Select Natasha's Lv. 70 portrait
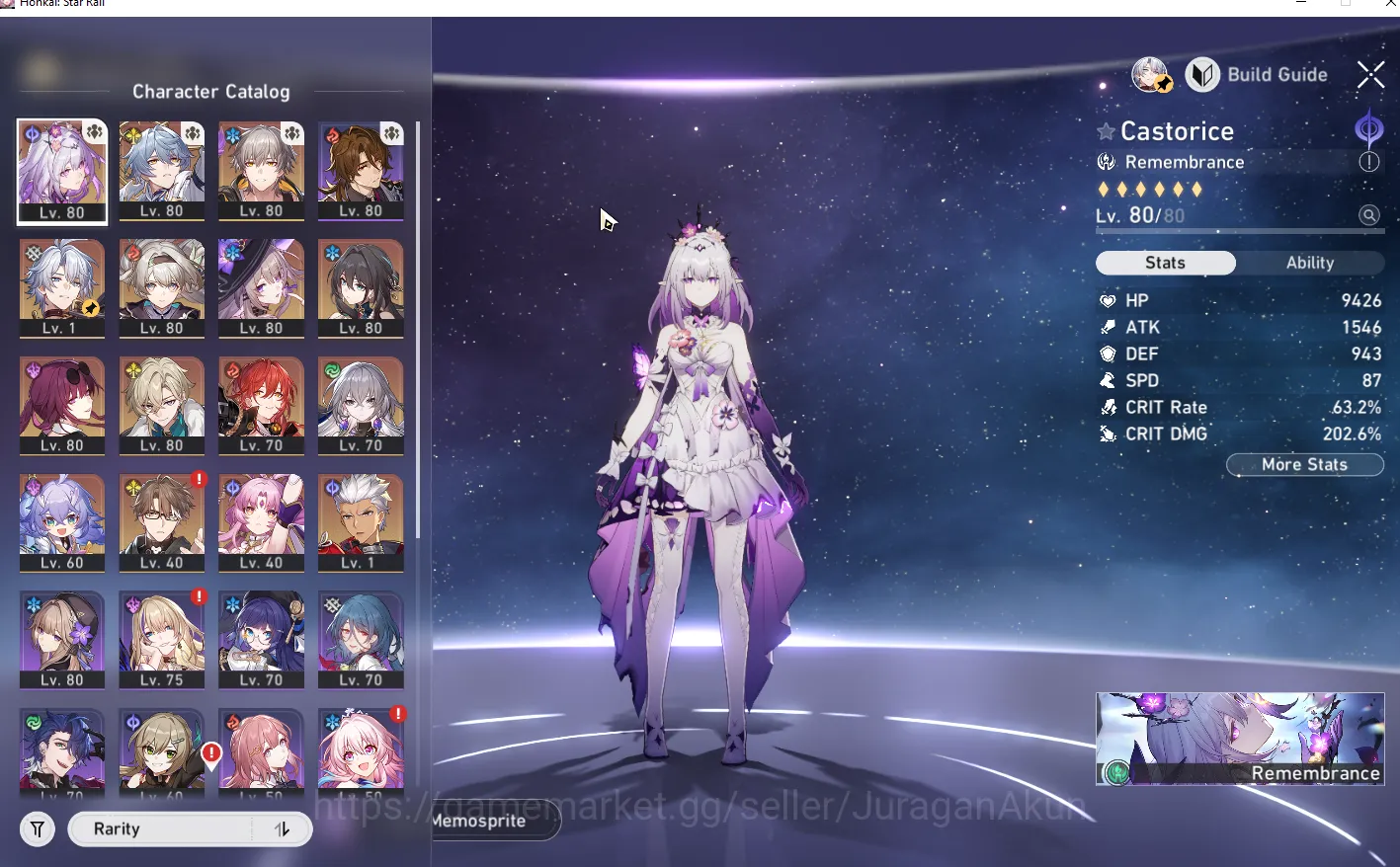1400x867 pixels. pyautogui.click(x=361, y=641)
